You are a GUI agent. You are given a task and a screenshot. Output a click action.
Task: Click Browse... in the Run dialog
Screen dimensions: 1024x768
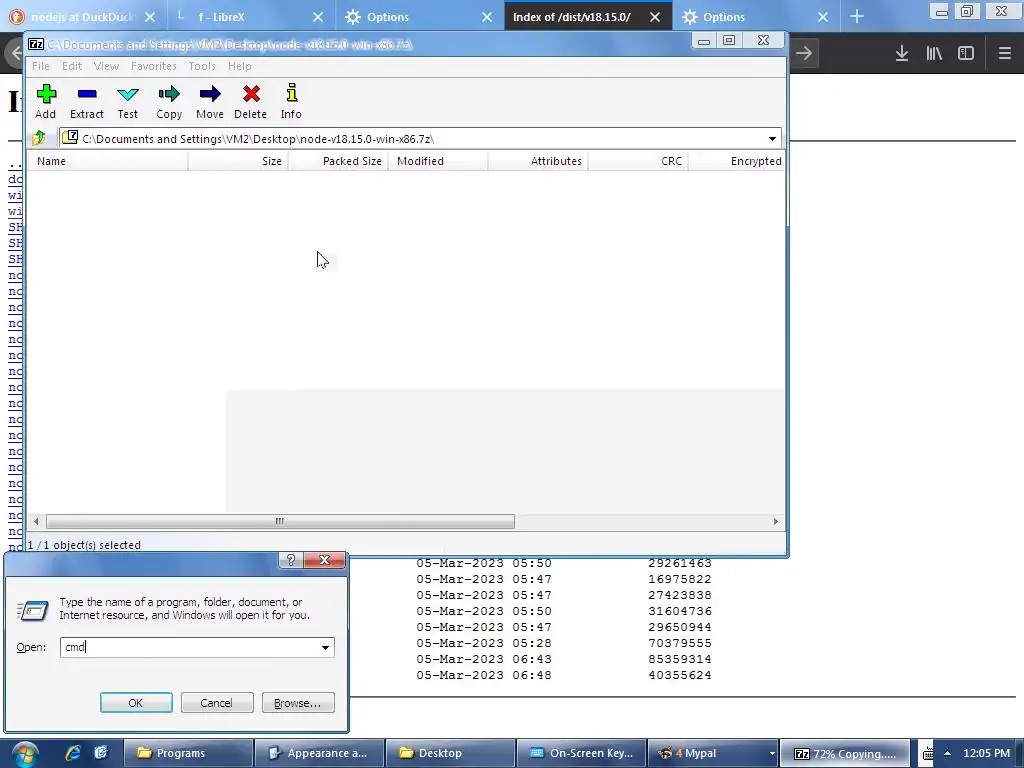tap(298, 703)
